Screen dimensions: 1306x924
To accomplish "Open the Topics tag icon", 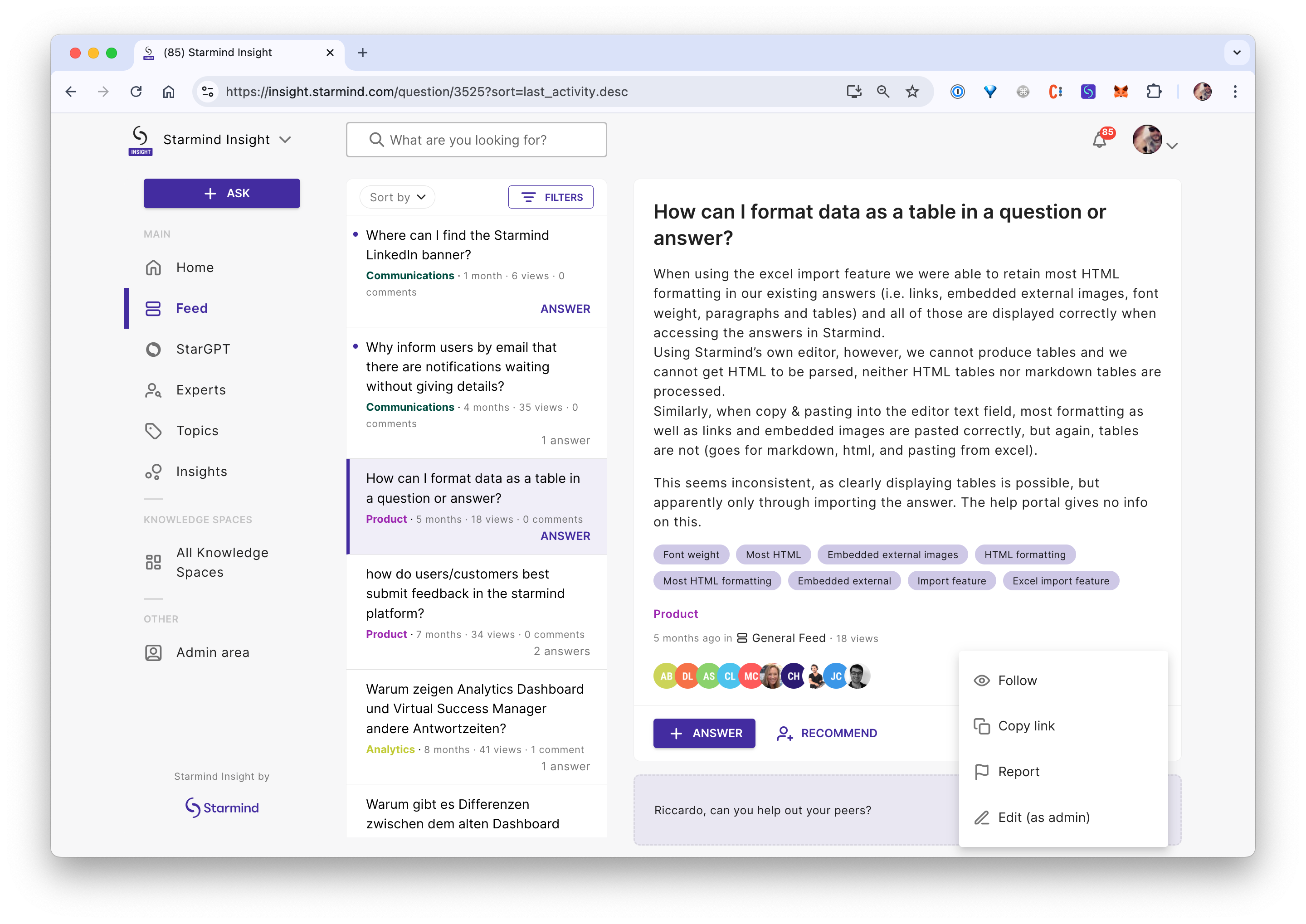I will pyautogui.click(x=153, y=431).
